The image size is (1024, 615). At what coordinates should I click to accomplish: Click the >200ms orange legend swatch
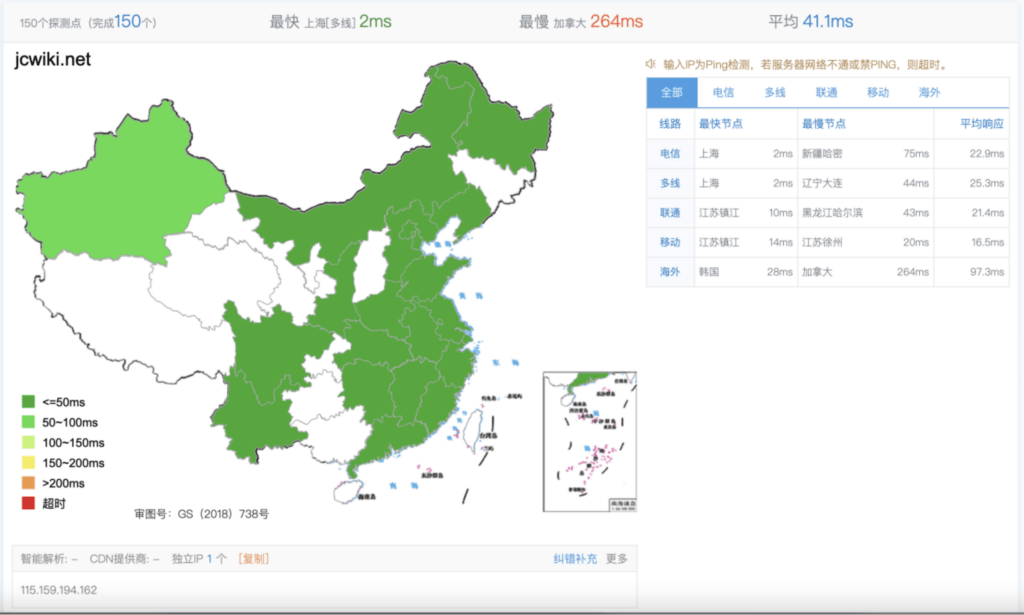[28, 482]
